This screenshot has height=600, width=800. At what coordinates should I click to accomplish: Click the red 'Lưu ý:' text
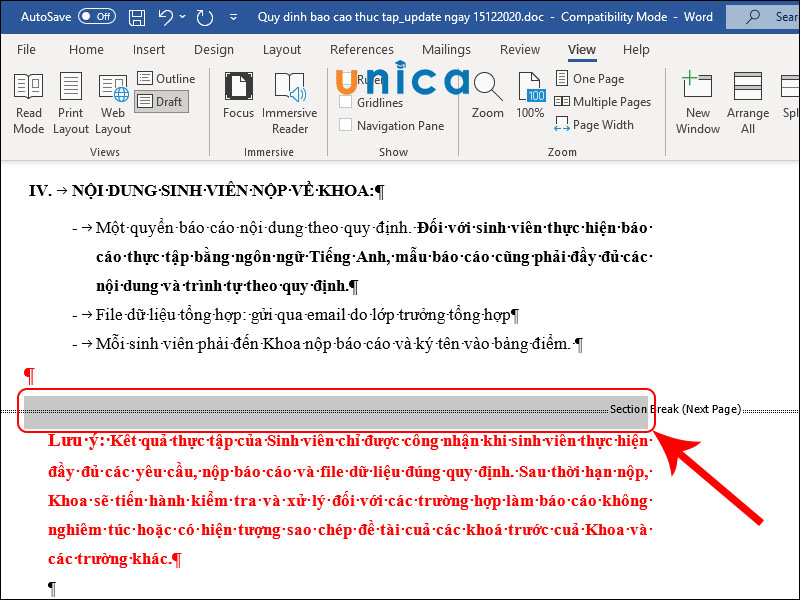77,442
